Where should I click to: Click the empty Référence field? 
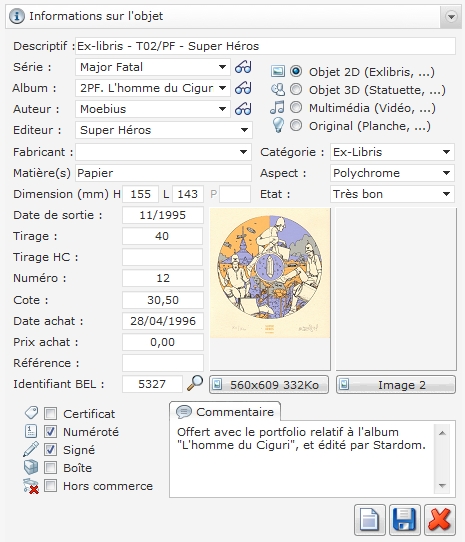point(162,363)
